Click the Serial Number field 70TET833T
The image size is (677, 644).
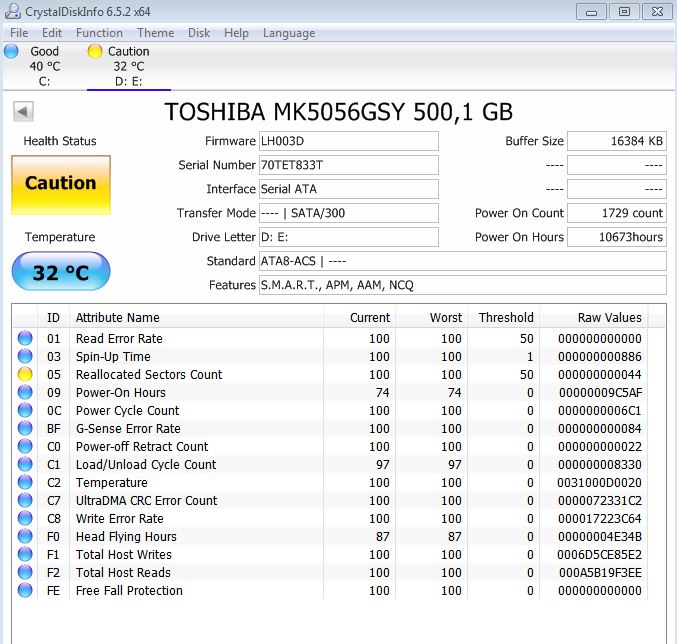[349, 165]
